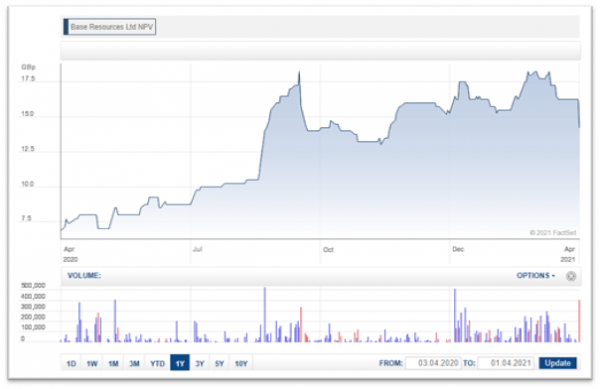
Task: Close the volume panel with X icon
Action: coord(571,276)
